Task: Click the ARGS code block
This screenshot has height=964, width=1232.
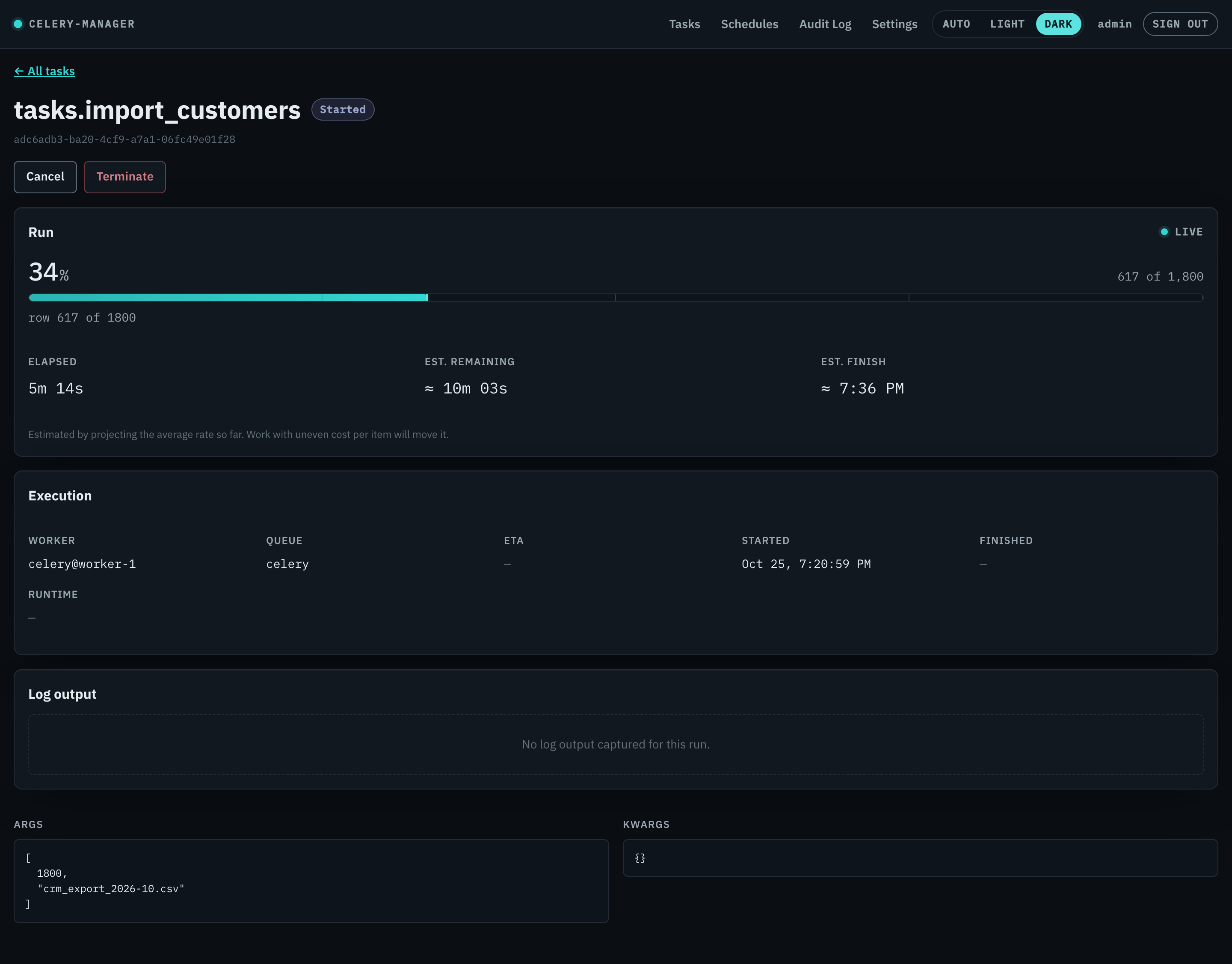Action: click(311, 881)
